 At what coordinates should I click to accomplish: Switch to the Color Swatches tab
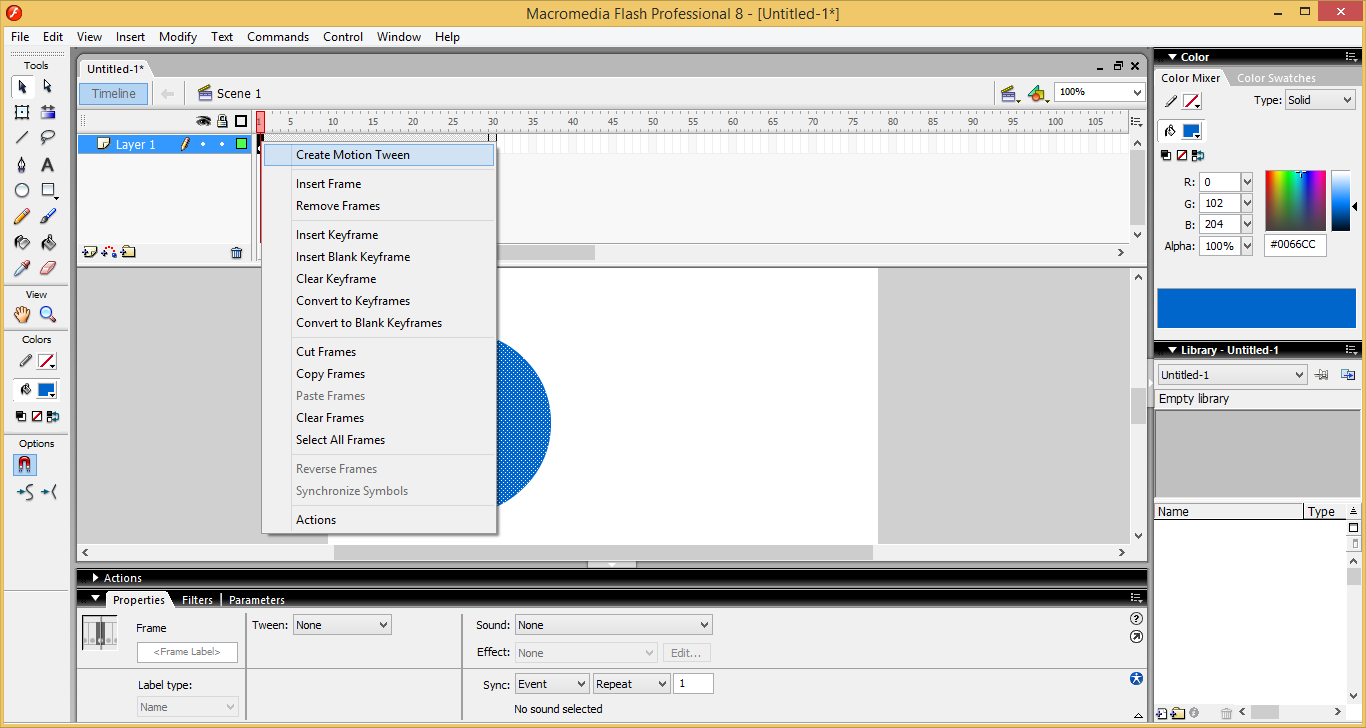coord(1276,78)
